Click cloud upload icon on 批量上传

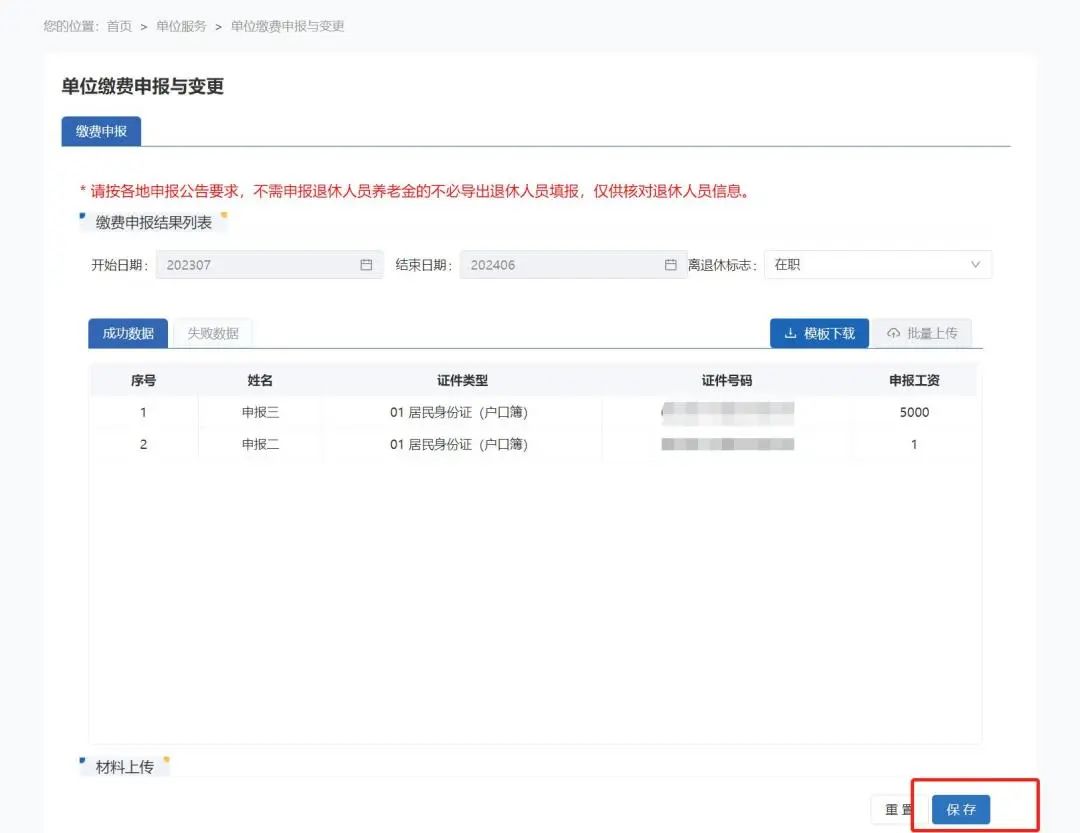(893, 333)
